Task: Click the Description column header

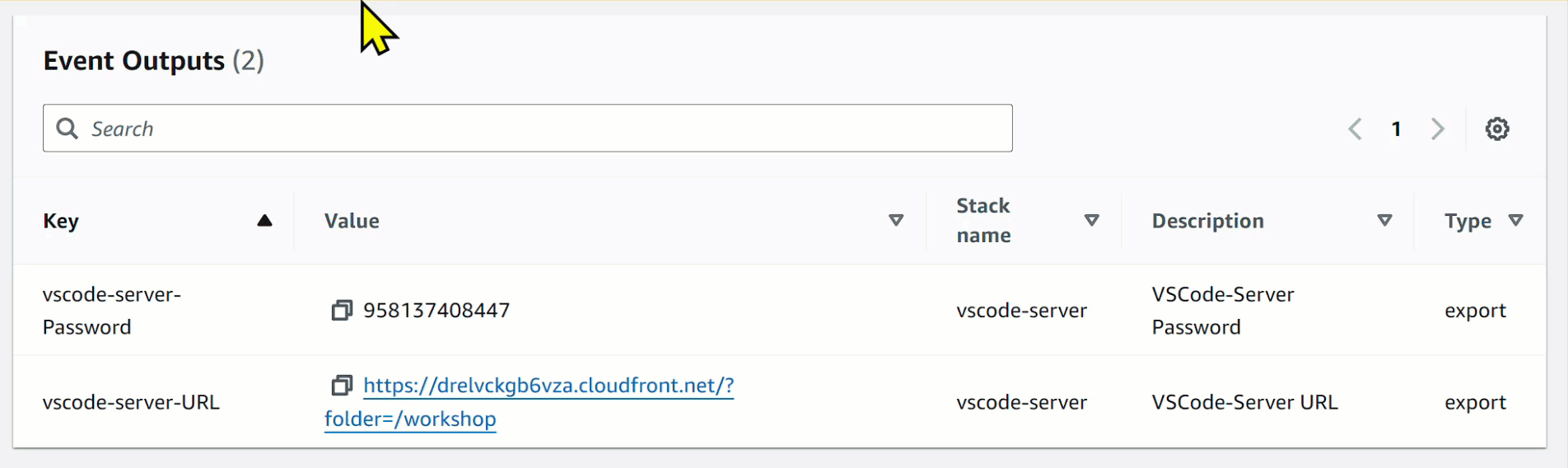Action: 1207,221
